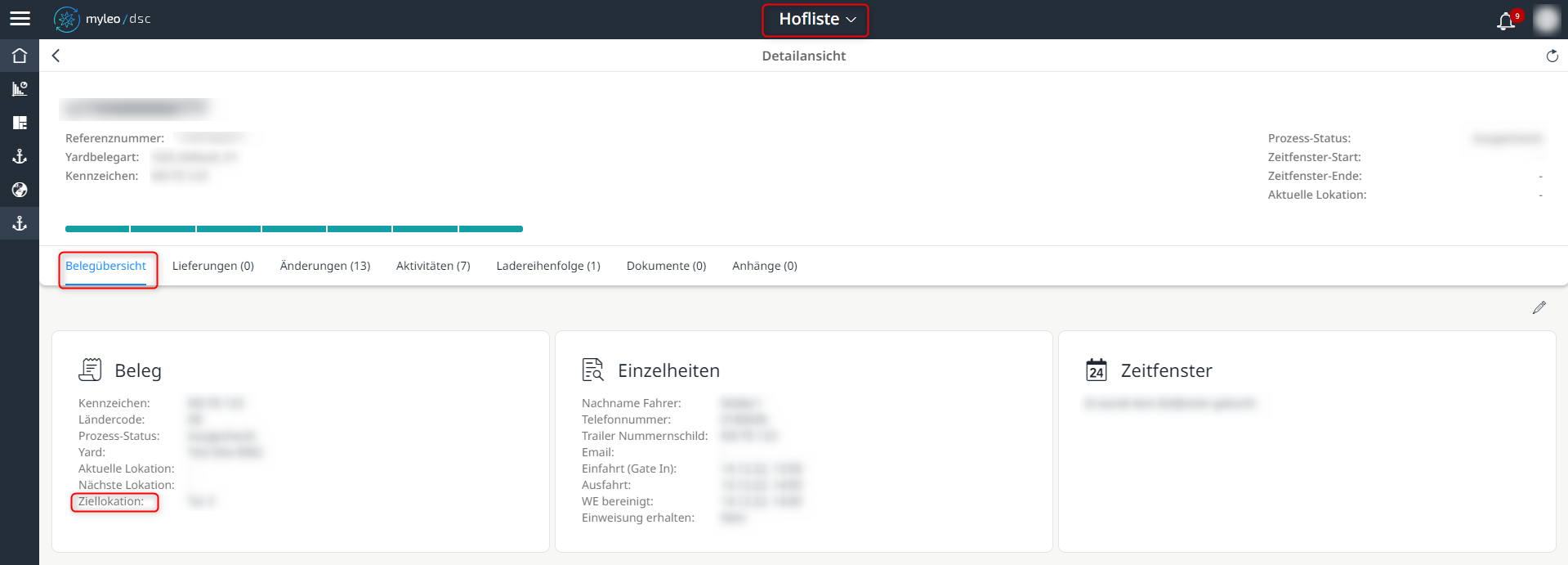Click the Nachname Fahrer label

632,403
